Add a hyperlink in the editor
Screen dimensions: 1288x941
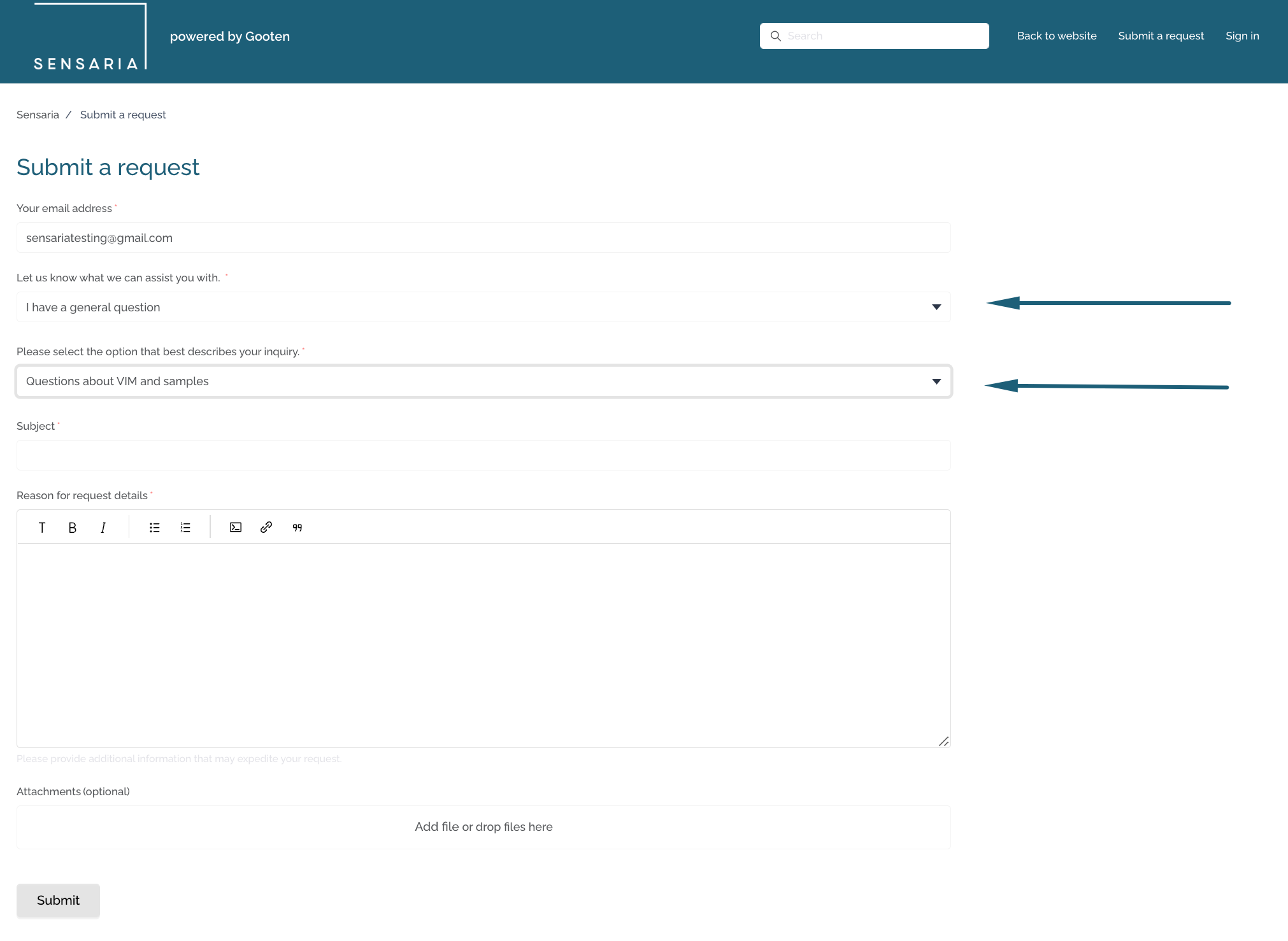[x=266, y=527]
